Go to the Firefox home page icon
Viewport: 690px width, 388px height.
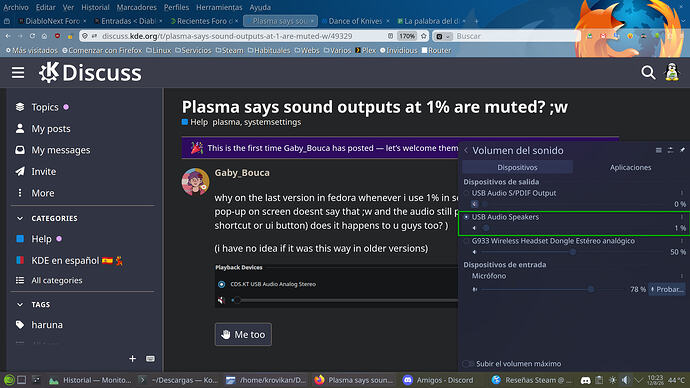44,36
